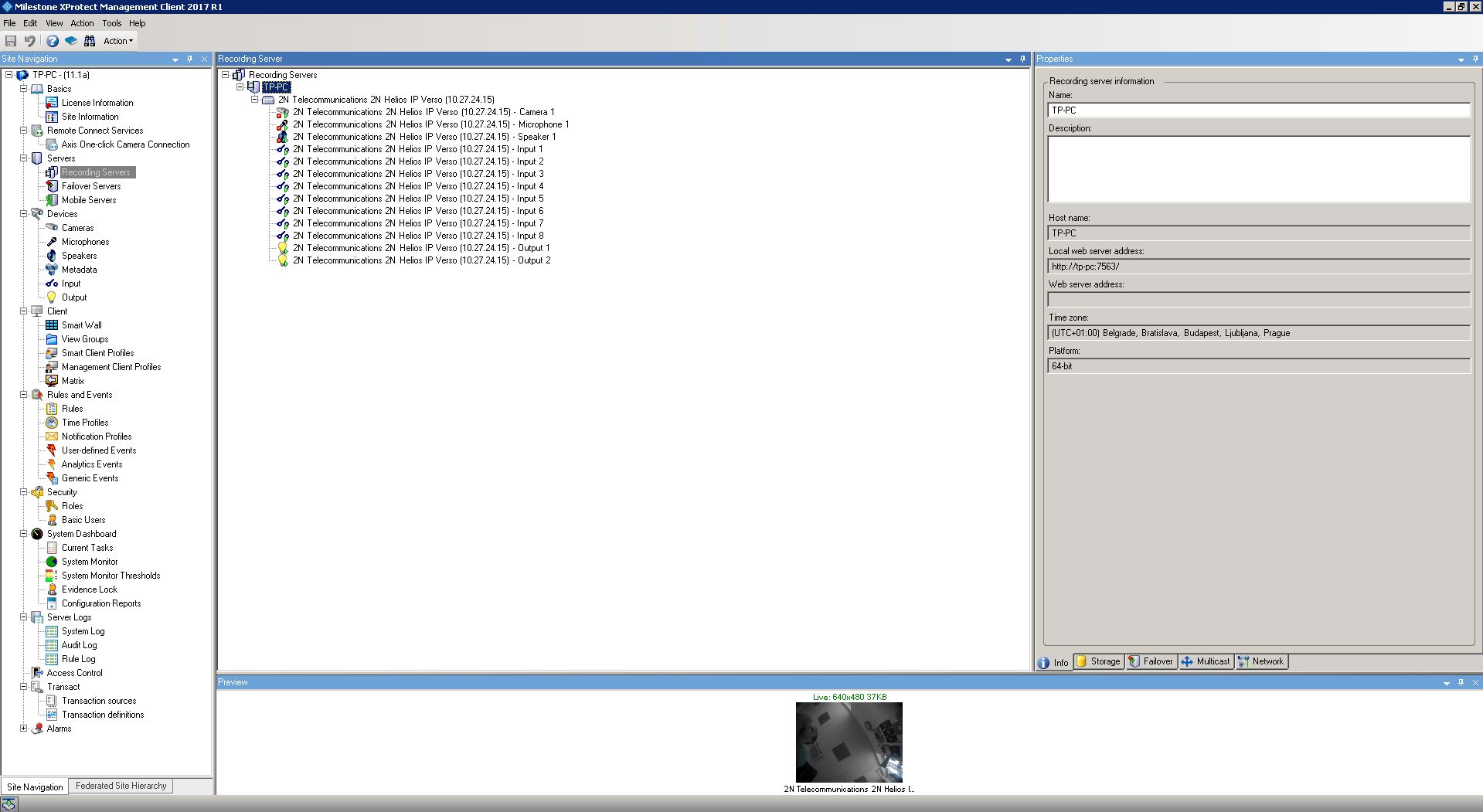Image resolution: width=1483 pixels, height=812 pixels.
Task: Switch to Federated Site Hierarchy tab
Action: [121, 786]
